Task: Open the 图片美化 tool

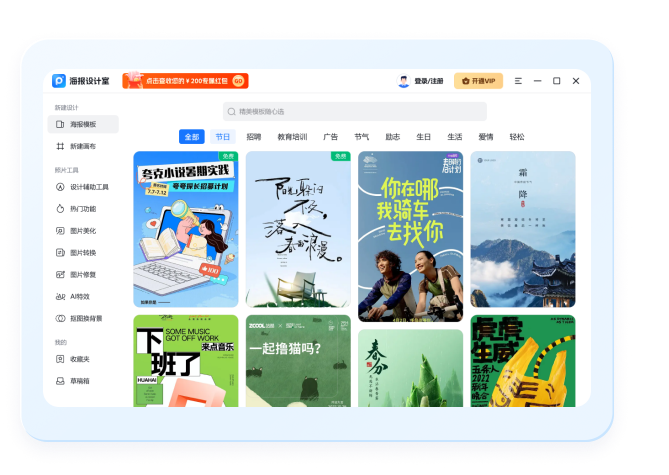Action: pos(82,231)
